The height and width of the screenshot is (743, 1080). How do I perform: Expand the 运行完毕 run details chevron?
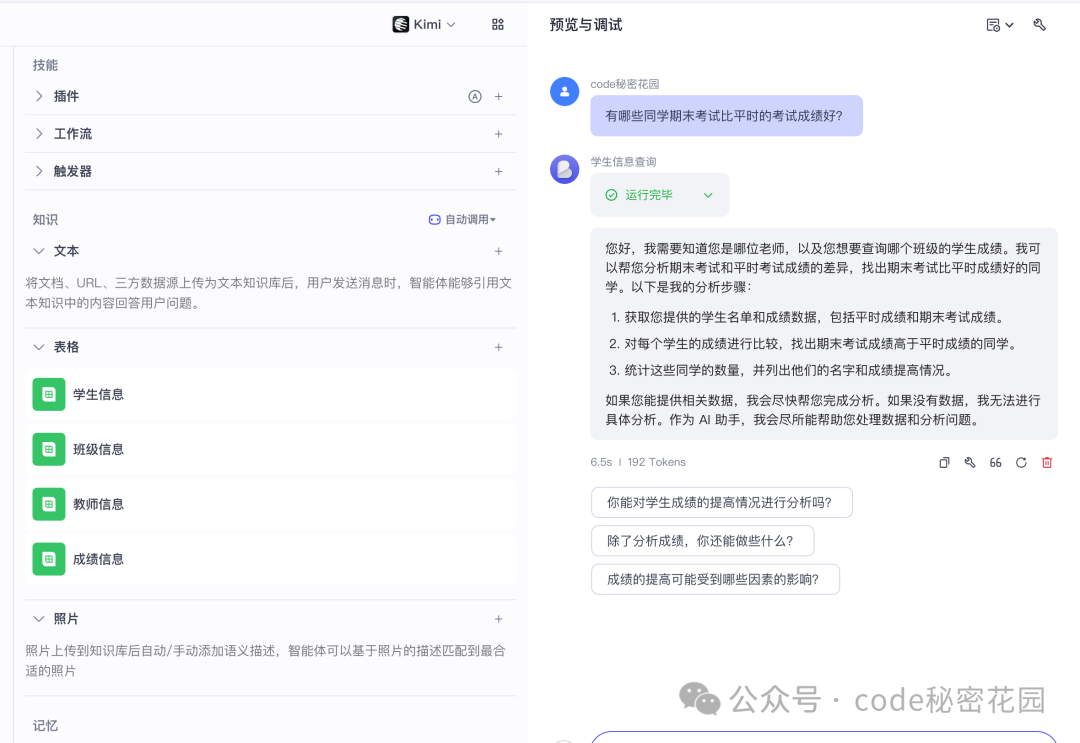(x=708, y=195)
